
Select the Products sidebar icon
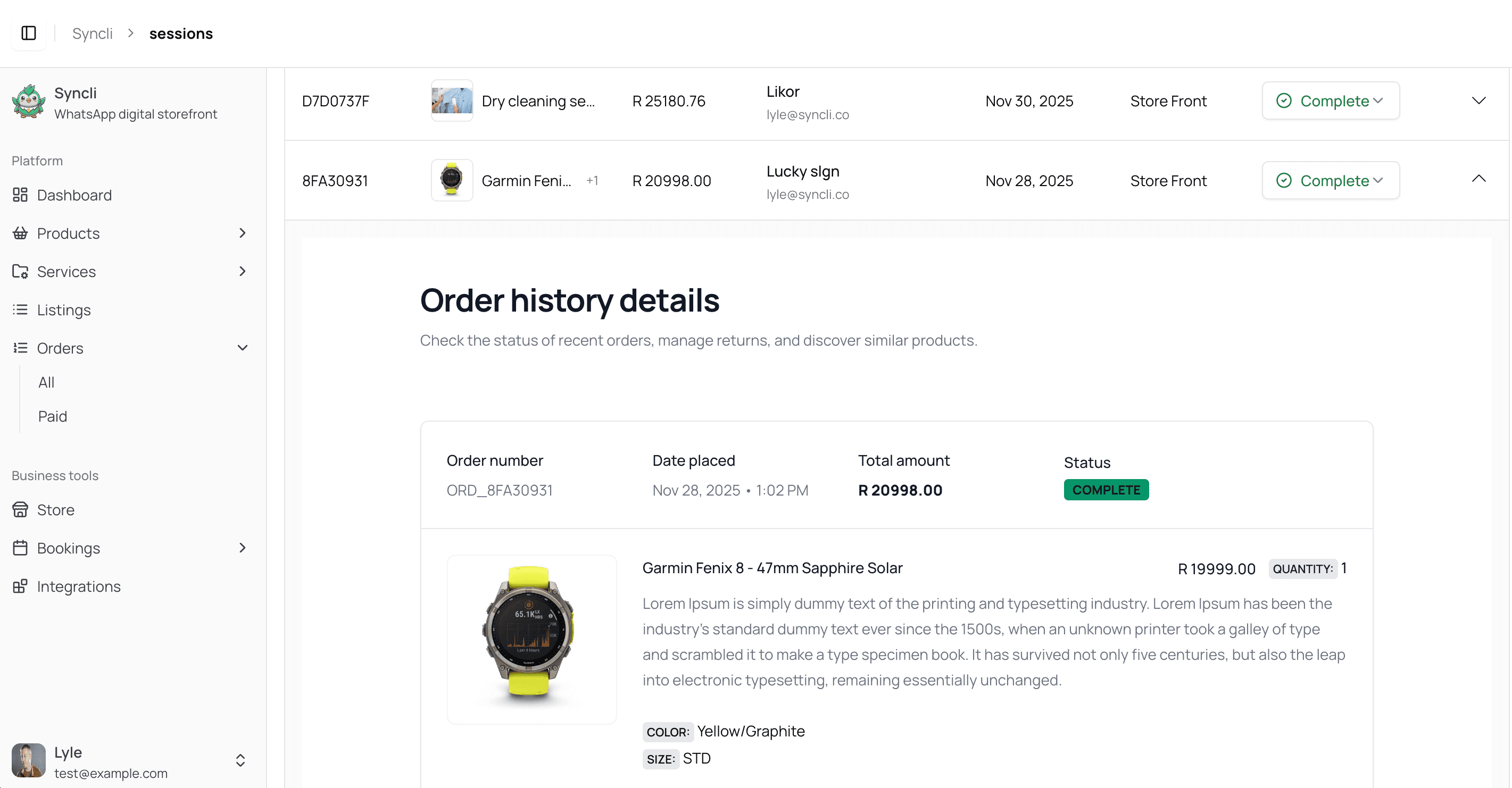pos(20,233)
